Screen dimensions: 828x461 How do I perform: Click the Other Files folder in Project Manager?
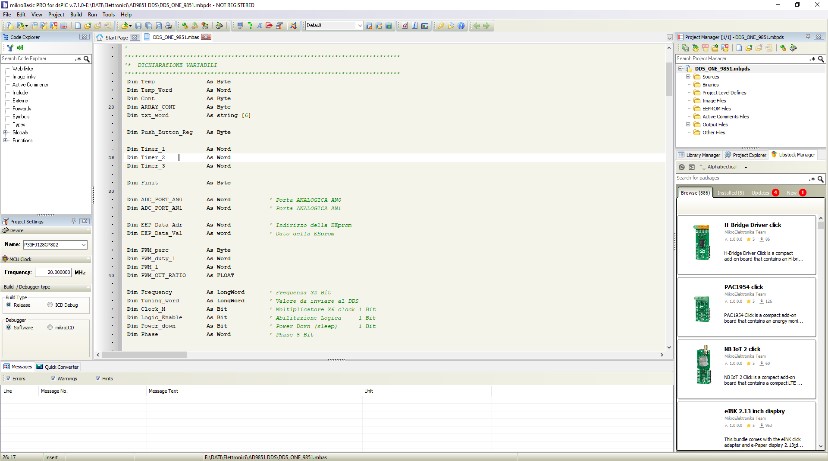coord(709,132)
